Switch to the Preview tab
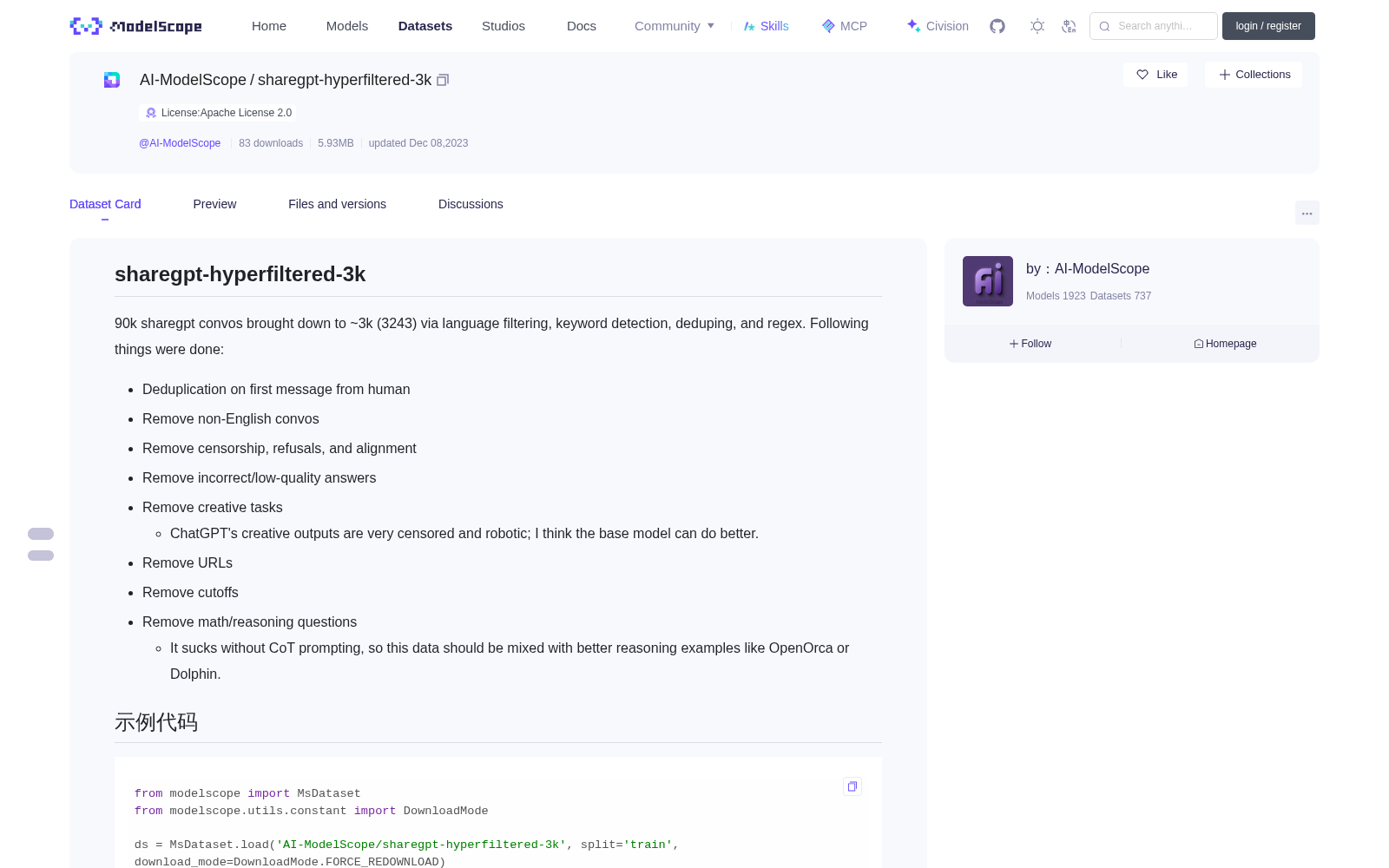The width and height of the screenshot is (1389, 868). [x=214, y=204]
